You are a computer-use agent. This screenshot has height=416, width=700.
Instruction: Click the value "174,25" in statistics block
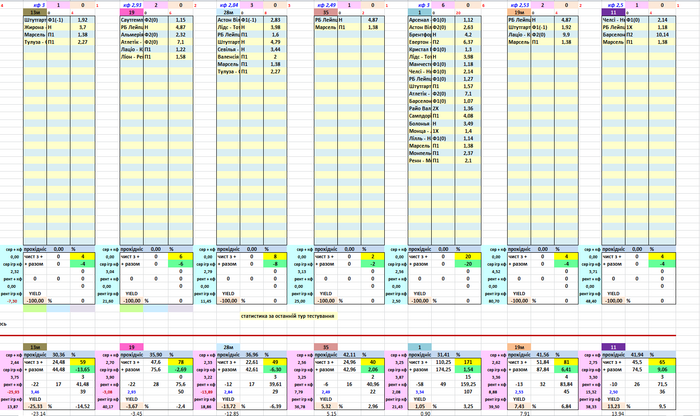click(x=443, y=370)
